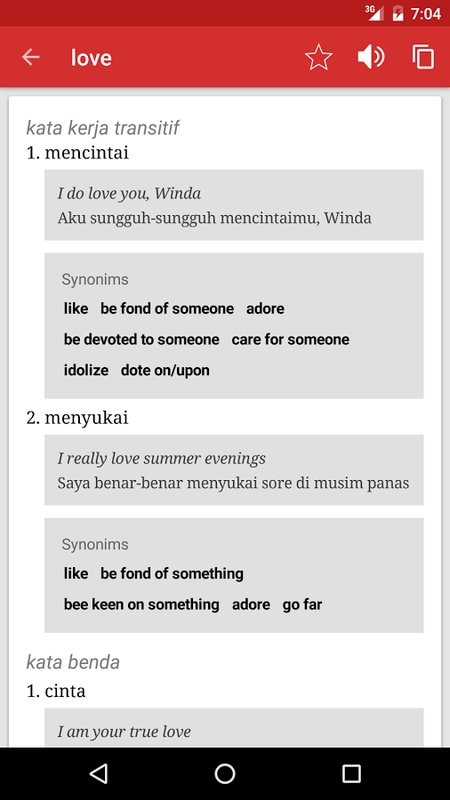450x800 pixels.
Task: Toggle the favorite star icon
Action: tap(319, 57)
